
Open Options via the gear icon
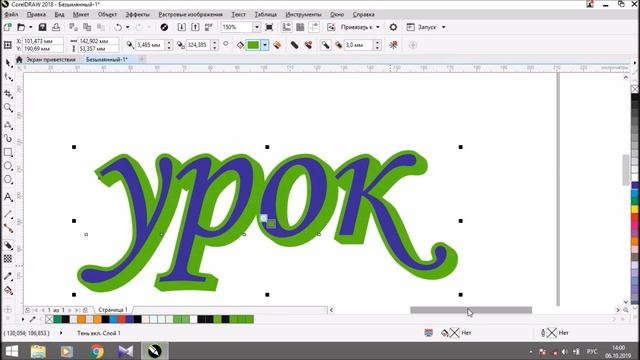point(393,27)
